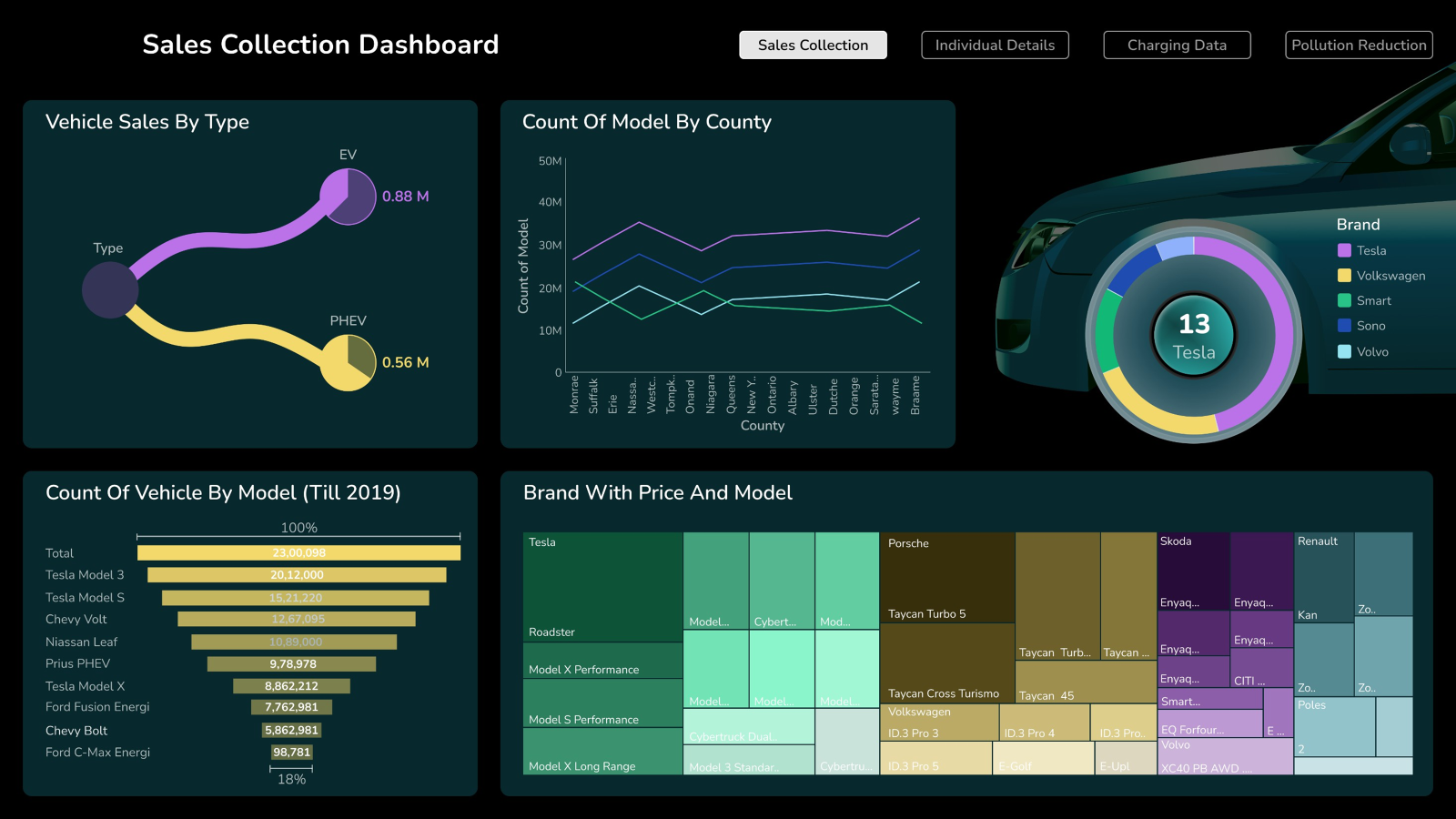Click the Volkswagen ID.3 Pro 3 tile

[939, 723]
